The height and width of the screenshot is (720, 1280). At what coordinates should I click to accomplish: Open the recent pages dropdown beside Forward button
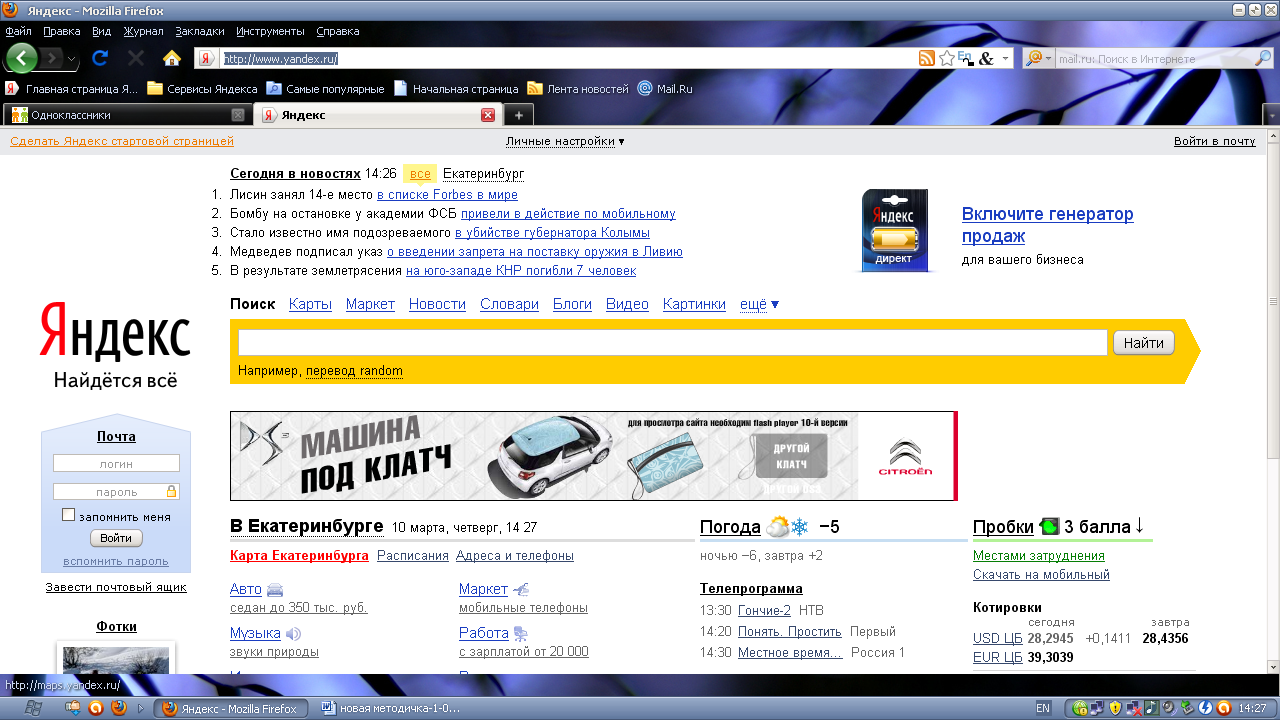[x=72, y=59]
